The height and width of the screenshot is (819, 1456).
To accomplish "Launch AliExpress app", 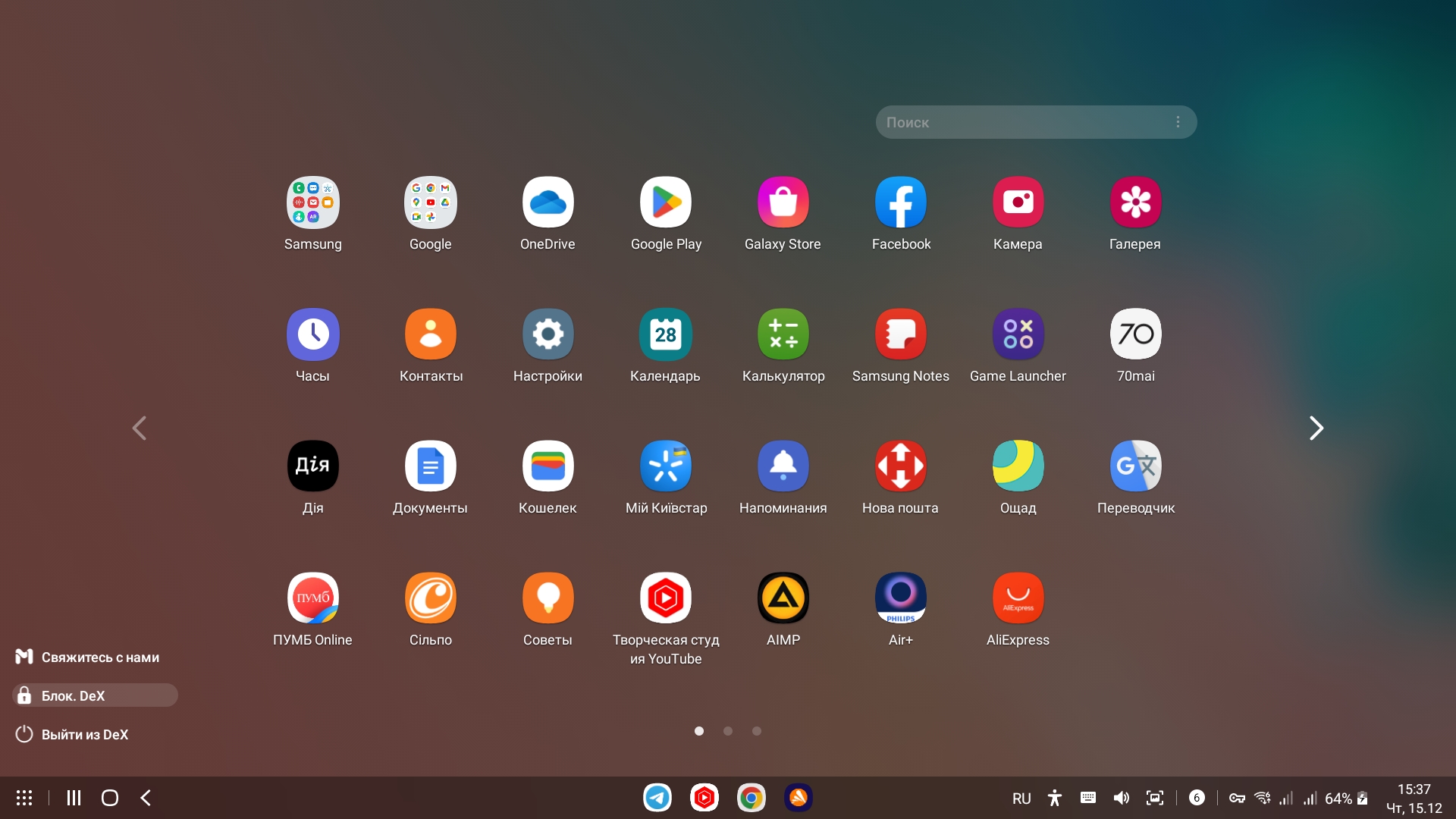I will click(x=1018, y=598).
